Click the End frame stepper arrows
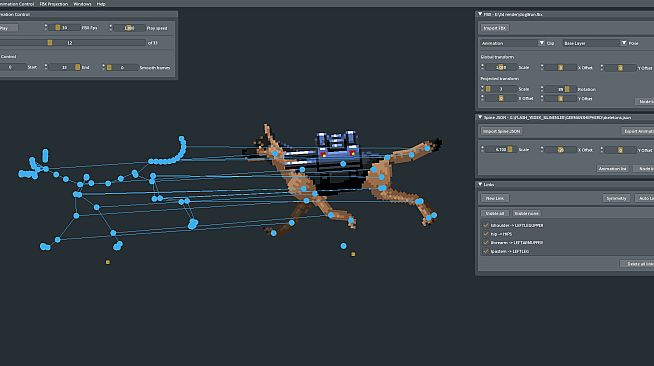The height and width of the screenshot is (366, 654). (45, 67)
